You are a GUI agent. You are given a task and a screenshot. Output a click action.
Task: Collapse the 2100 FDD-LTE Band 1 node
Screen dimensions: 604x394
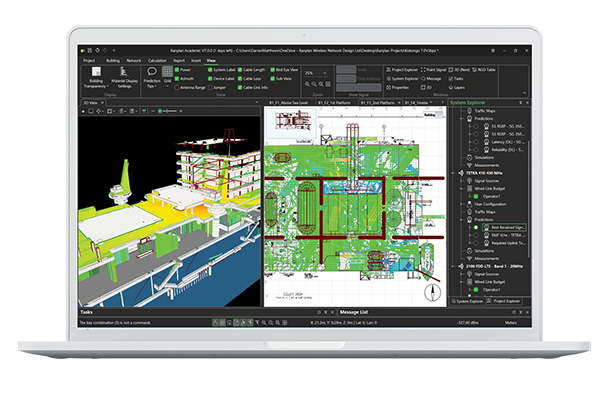pos(453,266)
